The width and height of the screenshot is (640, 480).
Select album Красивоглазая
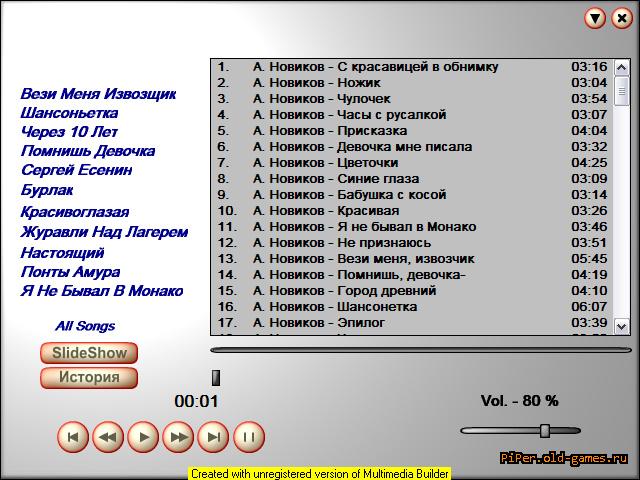pos(75,212)
